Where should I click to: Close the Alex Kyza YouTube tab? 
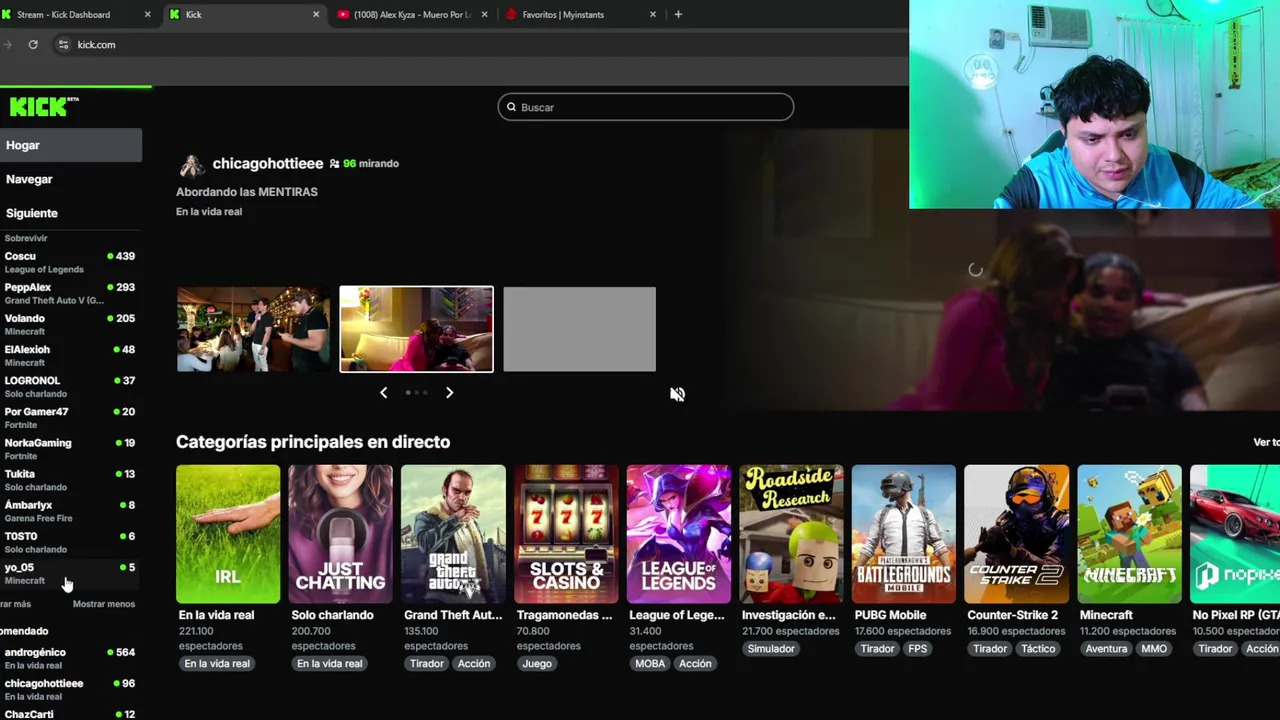tap(485, 14)
